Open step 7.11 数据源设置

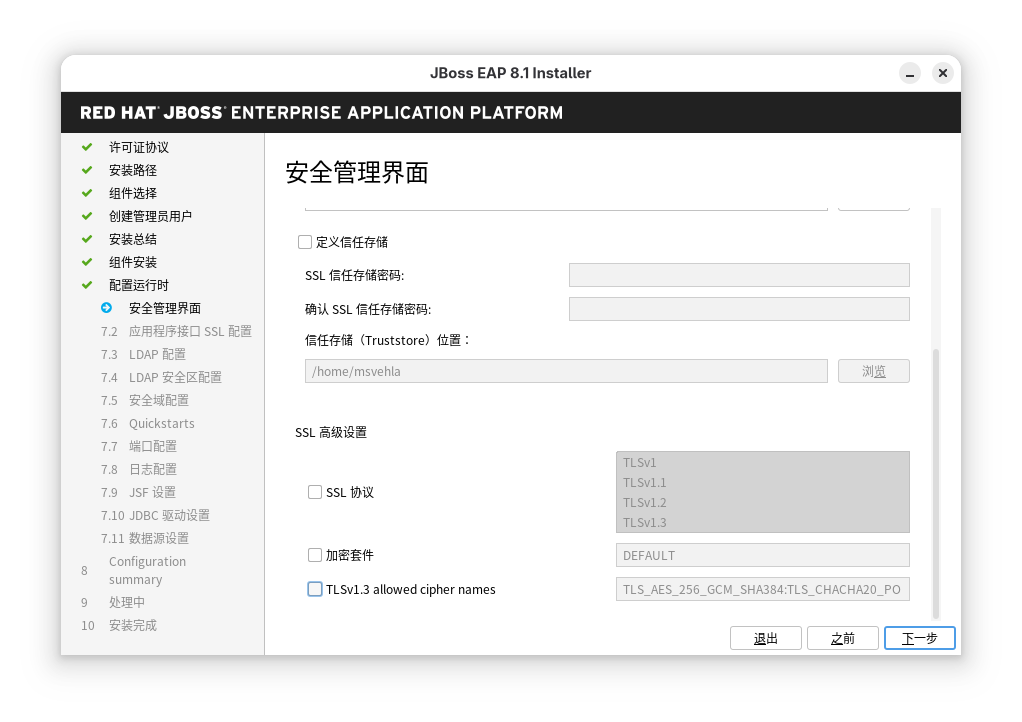(x=145, y=538)
